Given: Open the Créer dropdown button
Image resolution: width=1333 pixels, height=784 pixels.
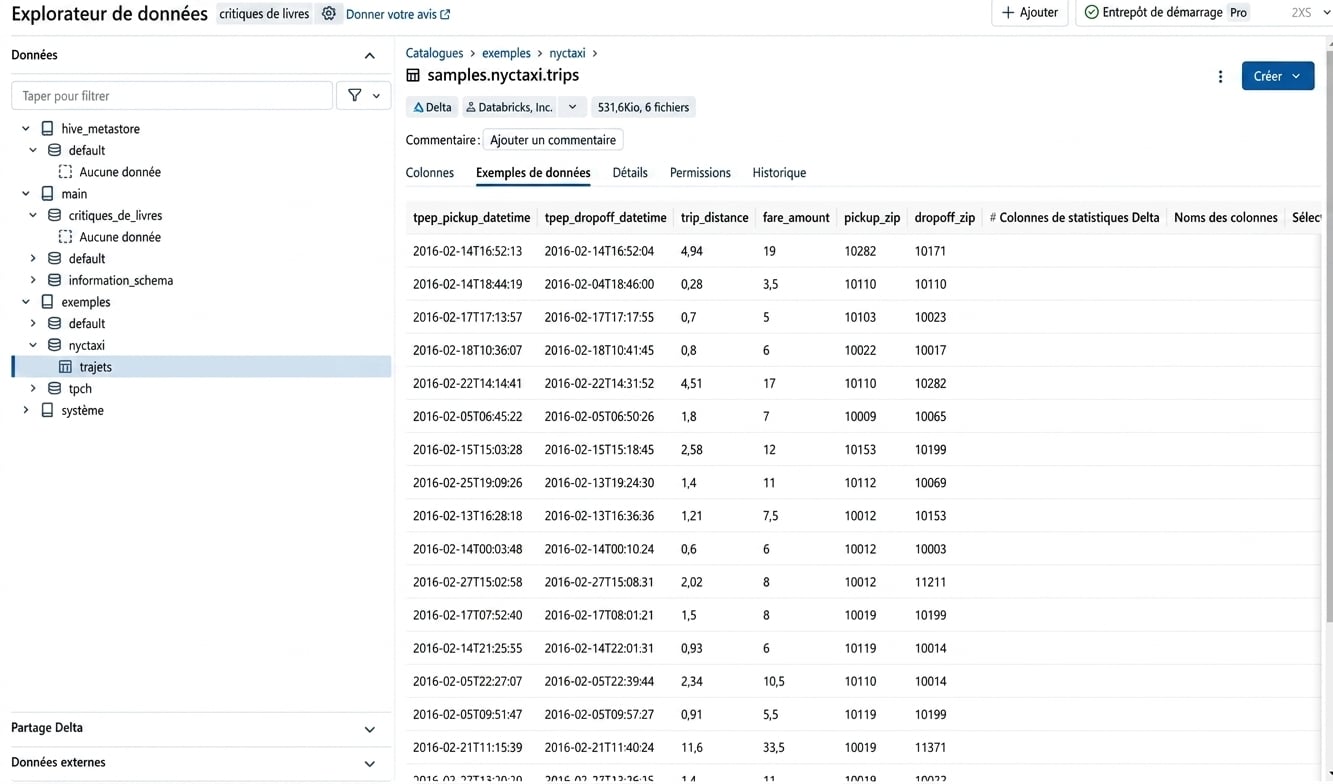Looking at the screenshot, I should (x=1278, y=77).
